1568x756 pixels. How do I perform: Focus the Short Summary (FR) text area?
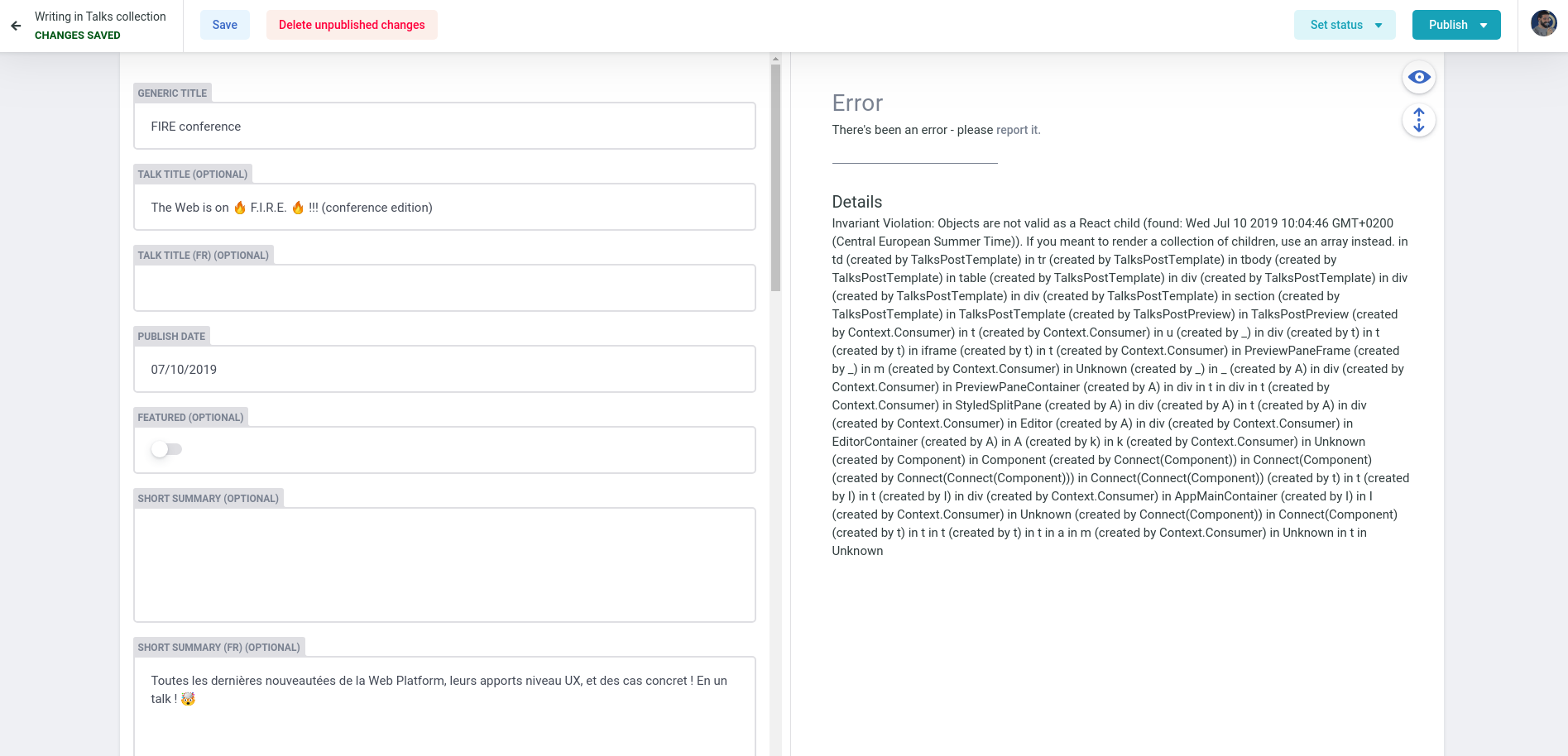[x=444, y=706]
